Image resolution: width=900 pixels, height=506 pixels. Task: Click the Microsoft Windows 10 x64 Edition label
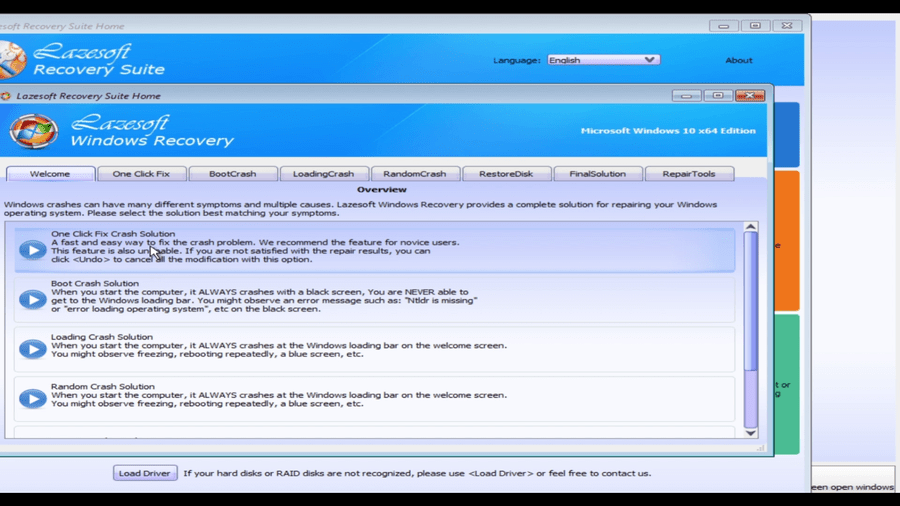click(668, 131)
